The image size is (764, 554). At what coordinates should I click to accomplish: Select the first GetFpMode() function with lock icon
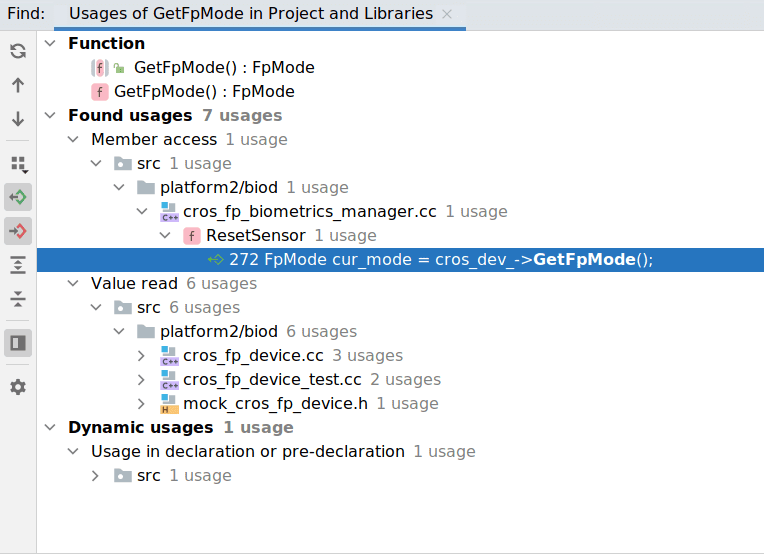[224, 68]
